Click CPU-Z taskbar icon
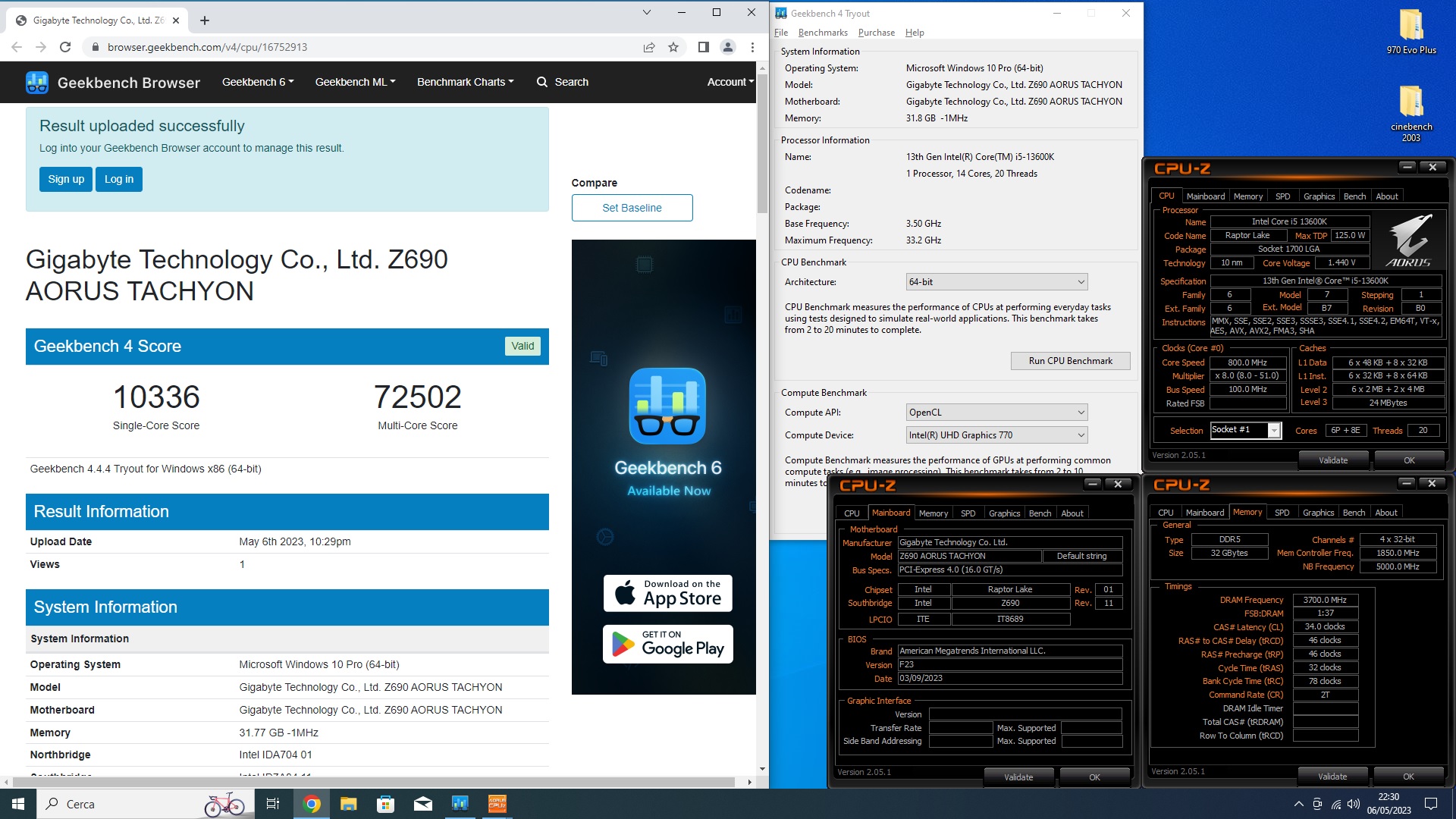Screen dimensions: 1456x819 497,804
